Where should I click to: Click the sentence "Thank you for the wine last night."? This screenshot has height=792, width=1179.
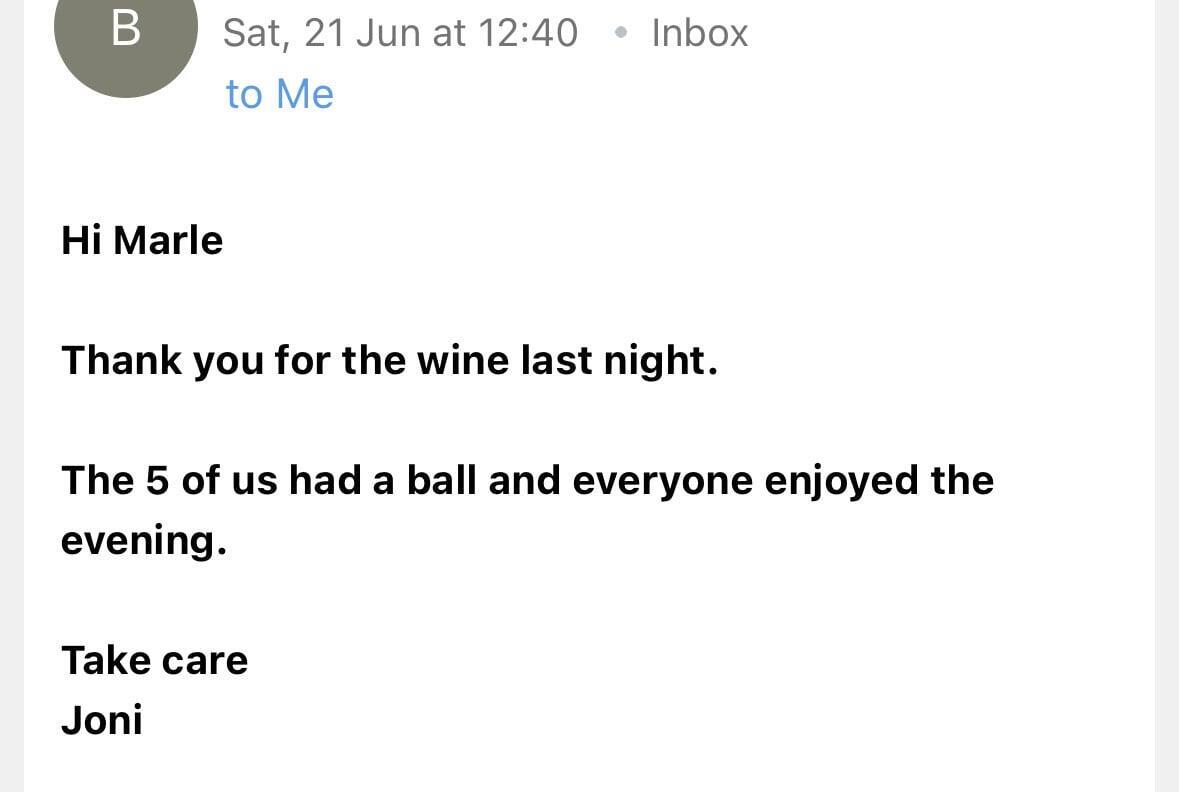click(x=389, y=361)
